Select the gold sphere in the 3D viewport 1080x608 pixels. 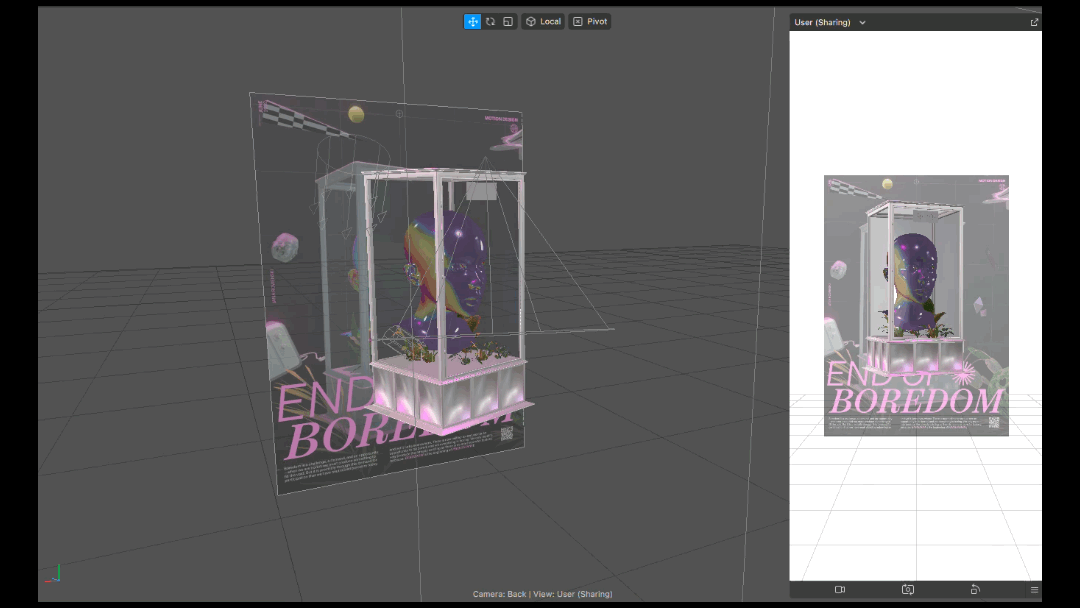(x=356, y=115)
